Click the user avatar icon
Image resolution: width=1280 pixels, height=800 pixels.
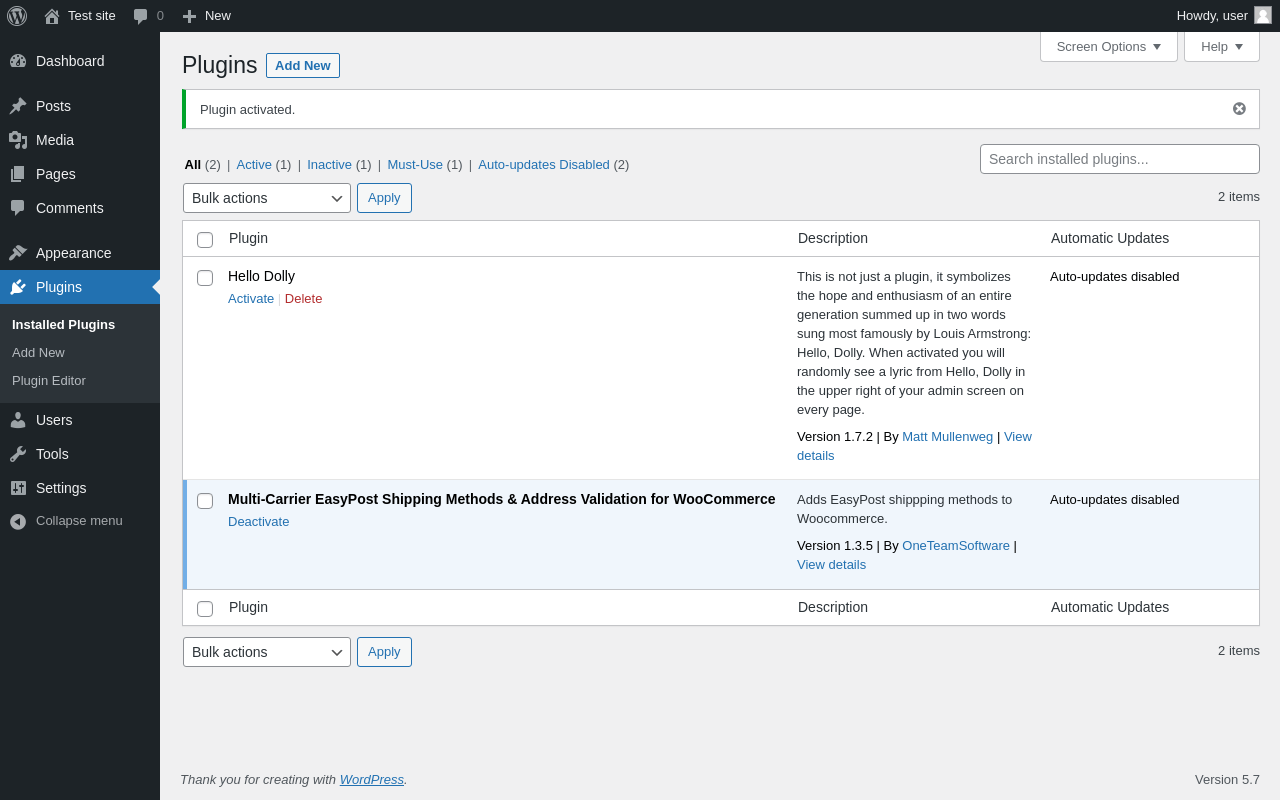click(1263, 15)
